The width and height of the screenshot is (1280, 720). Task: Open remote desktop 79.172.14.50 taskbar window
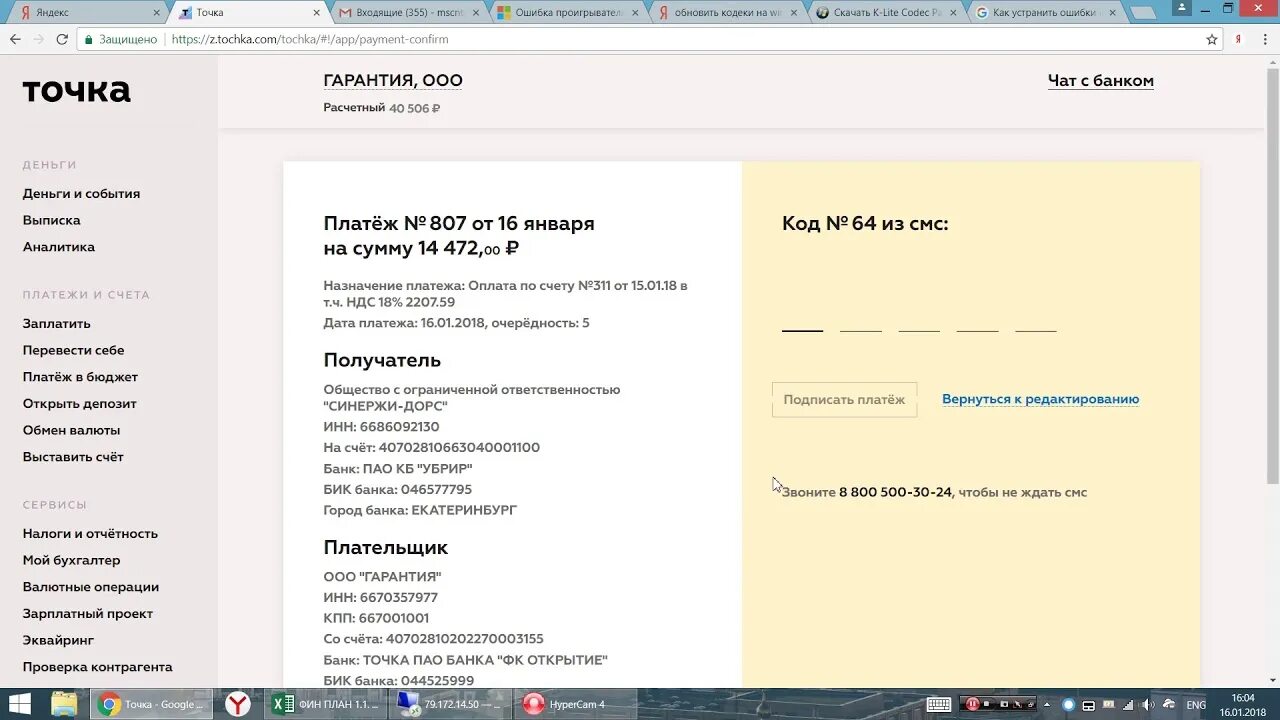pos(452,704)
